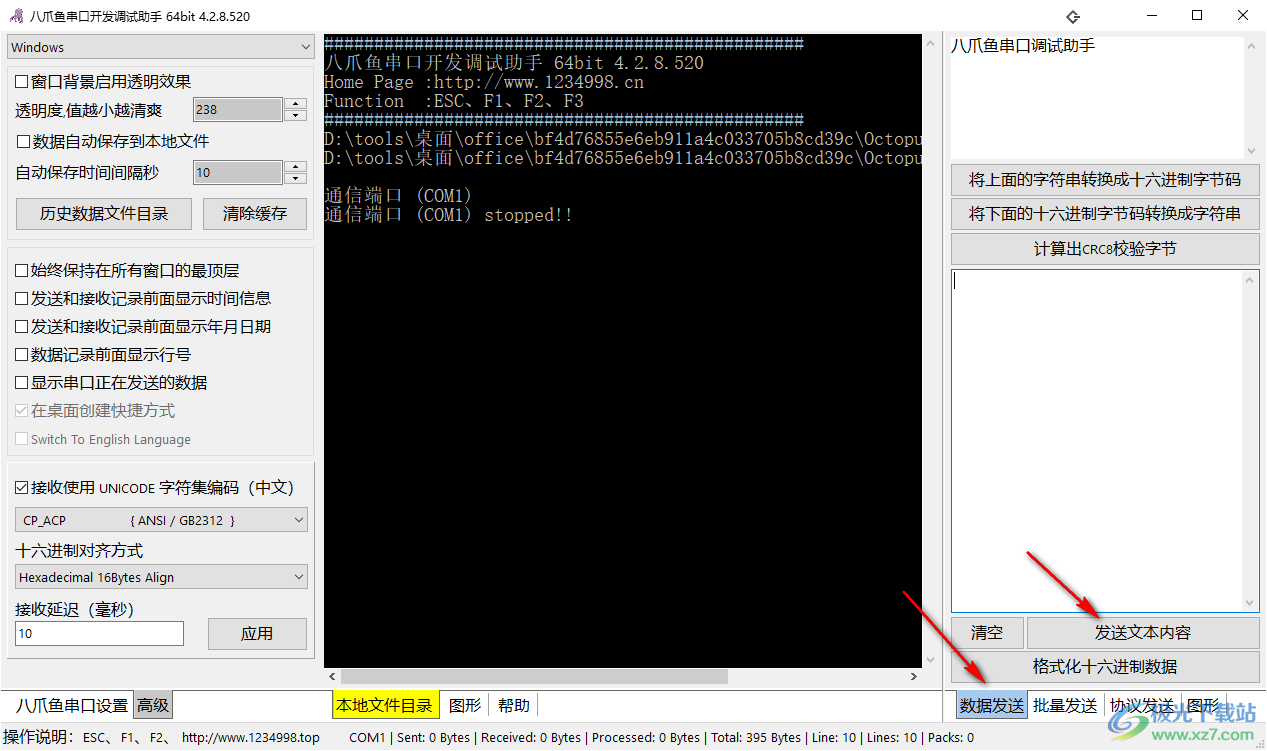1267x751 pixels.
Task: Maximize the application window
Action: click(1197, 16)
